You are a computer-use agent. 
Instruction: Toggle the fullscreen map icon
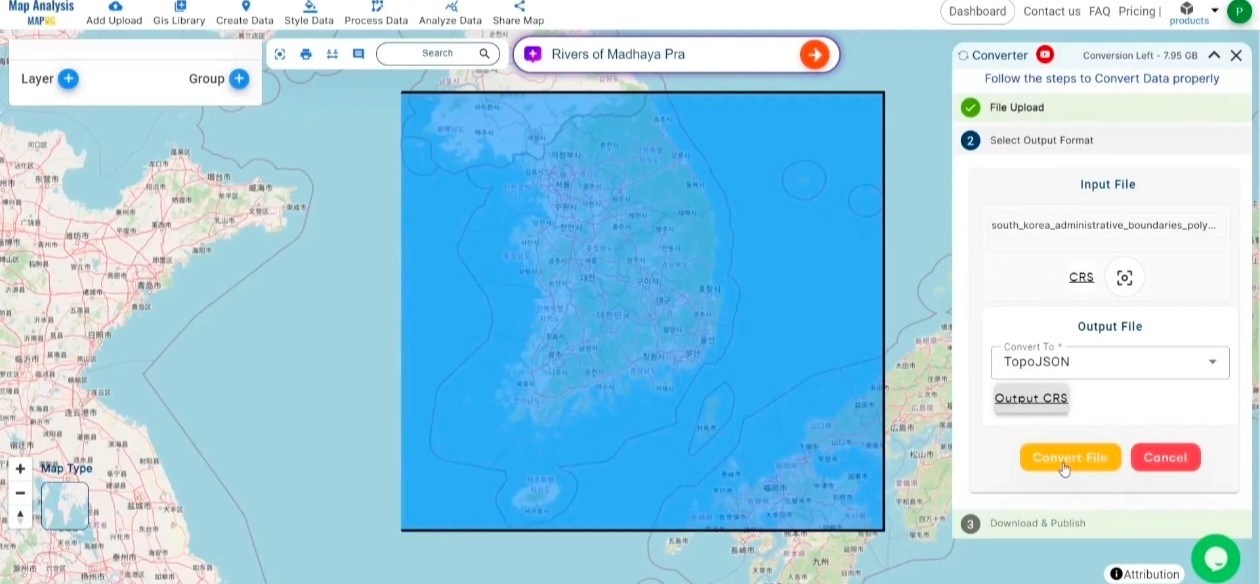[281, 54]
